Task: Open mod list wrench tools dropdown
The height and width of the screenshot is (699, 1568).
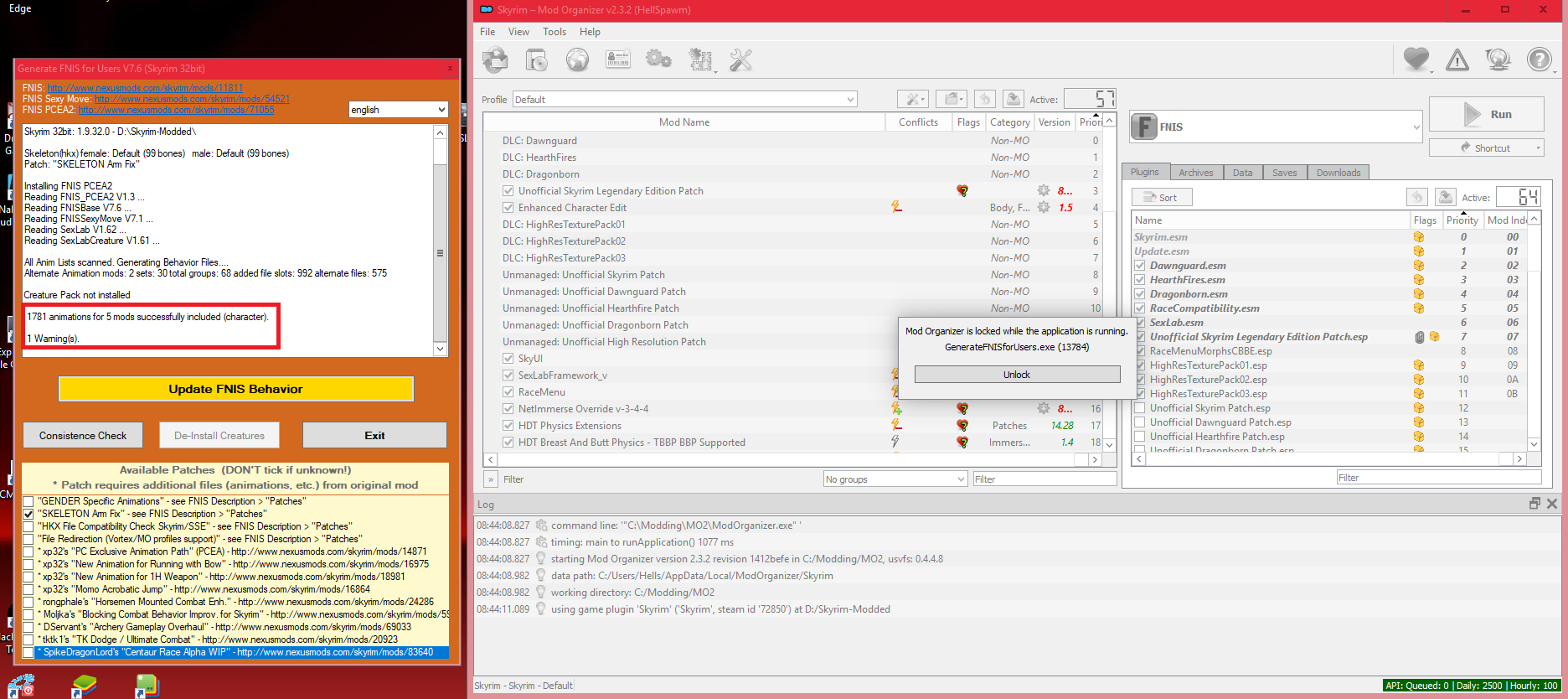Action: (x=913, y=99)
